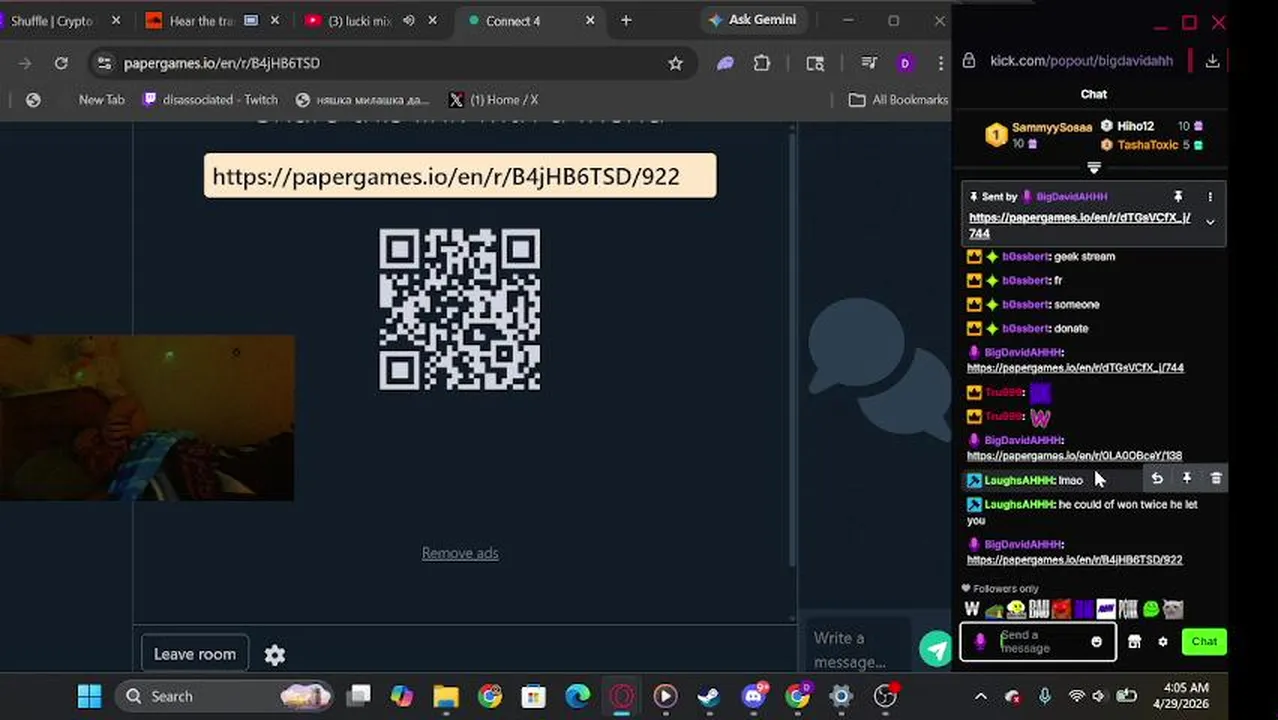Pin the LaughsAHHH lmao message
This screenshot has height=720, width=1278.
[x=1186, y=479]
